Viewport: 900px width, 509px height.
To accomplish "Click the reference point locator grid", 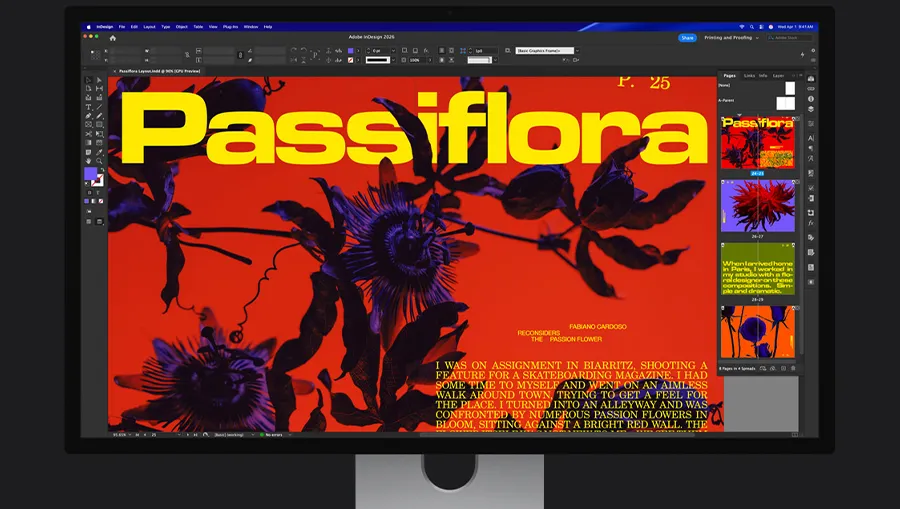I will [x=94, y=55].
